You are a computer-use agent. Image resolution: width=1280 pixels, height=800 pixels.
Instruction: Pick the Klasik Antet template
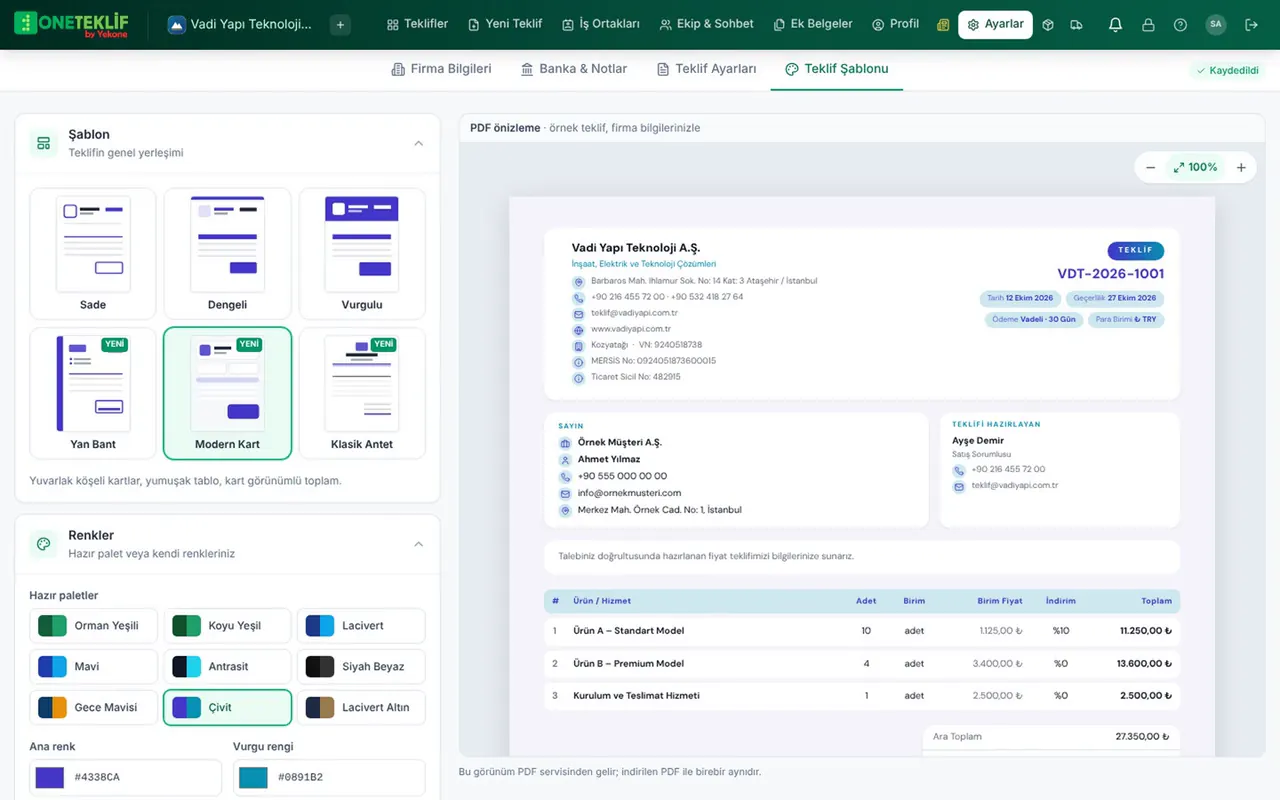click(x=362, y=393)
